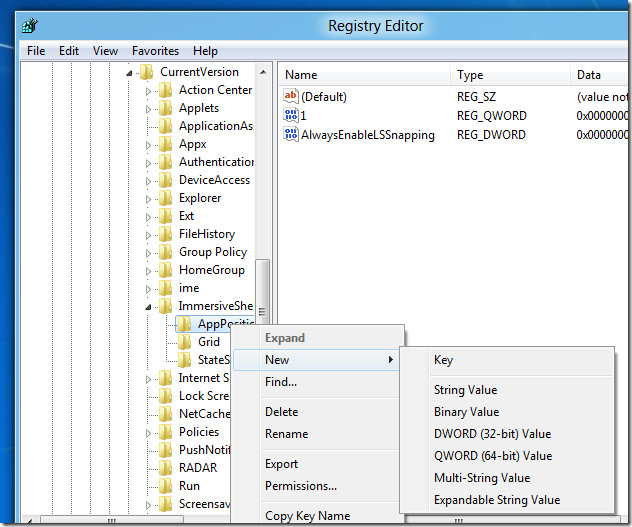The image size is (632, 527).
Task: Click the Policies folder icon
Action: click(x=165, y=432)
